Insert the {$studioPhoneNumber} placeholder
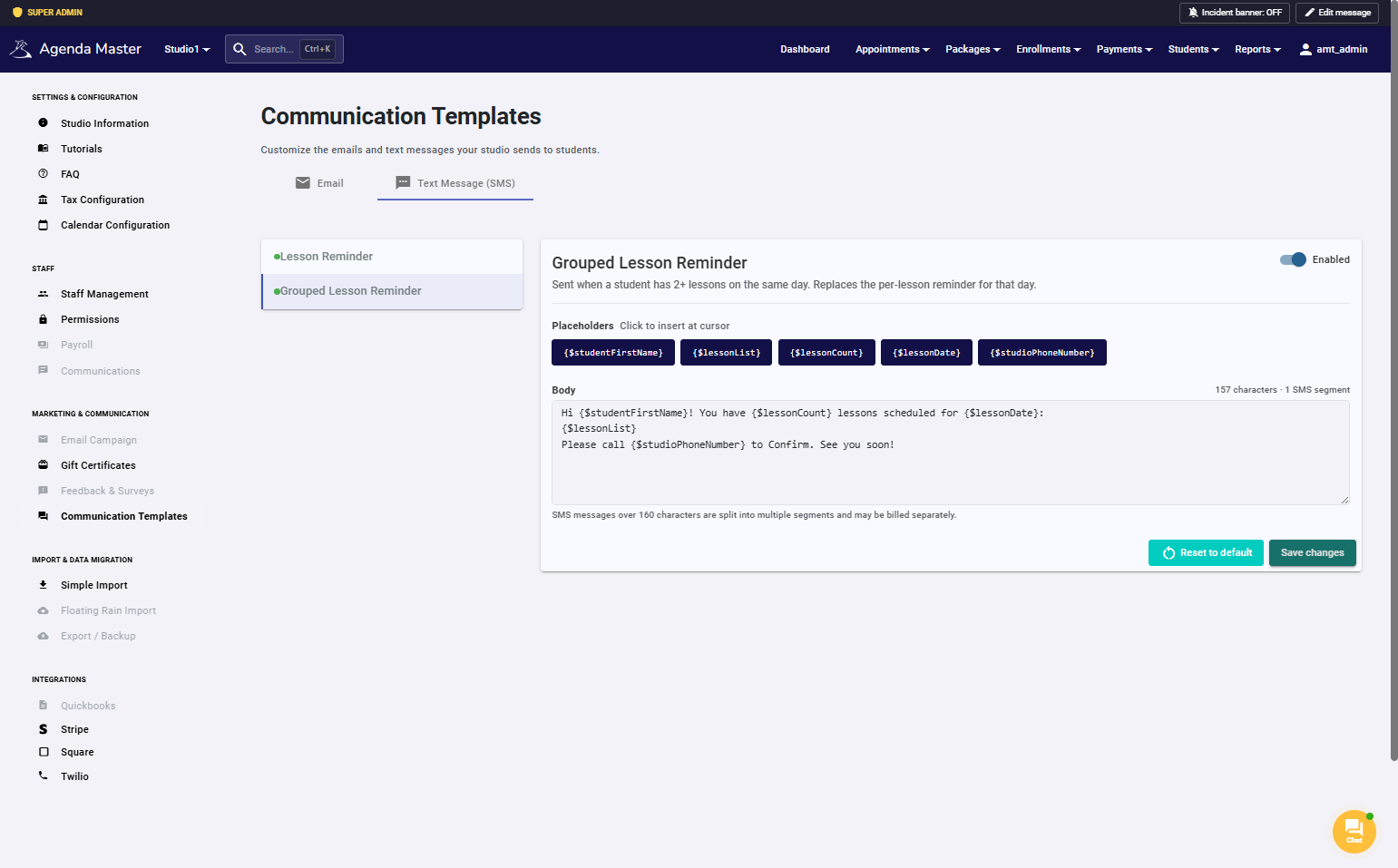Viewport: 1398px width, 868px height. pos(1042,353)
